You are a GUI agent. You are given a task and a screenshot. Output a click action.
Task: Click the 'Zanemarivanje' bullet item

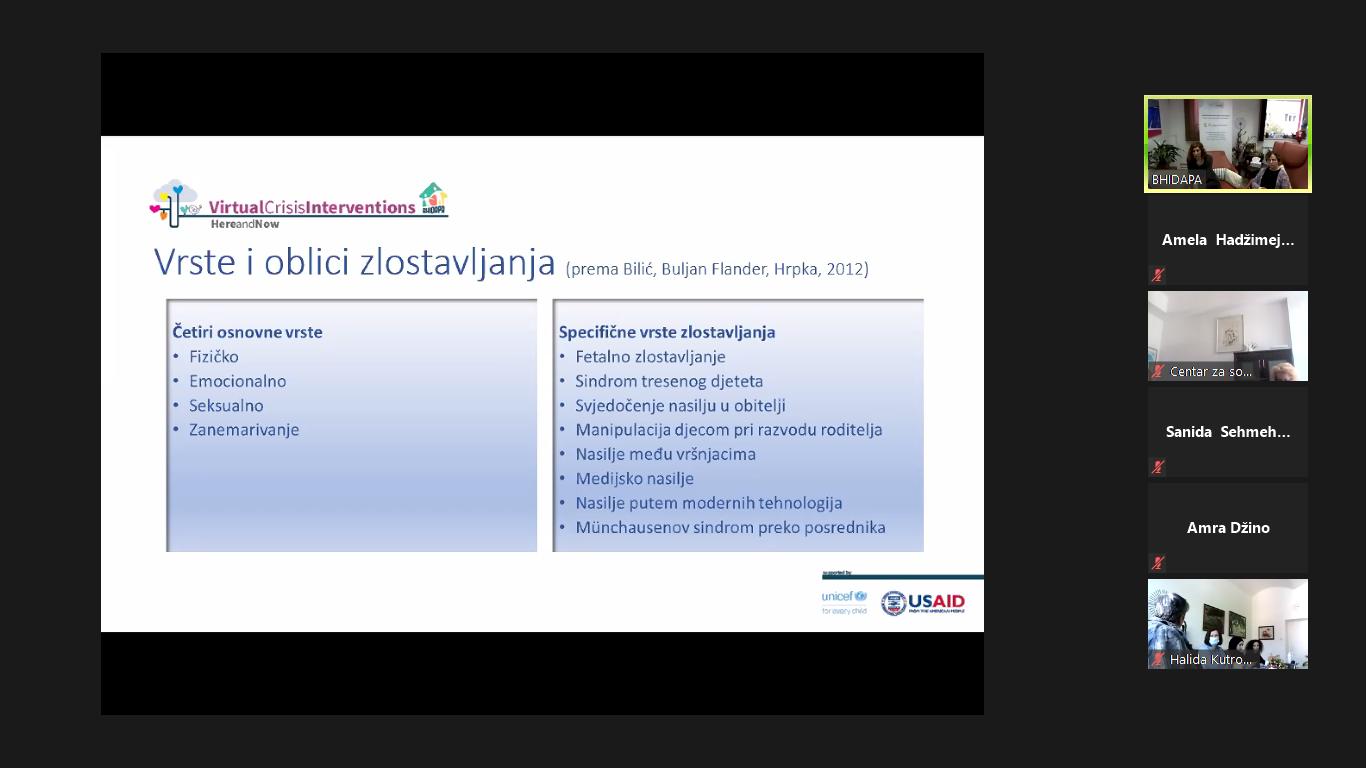244,430
